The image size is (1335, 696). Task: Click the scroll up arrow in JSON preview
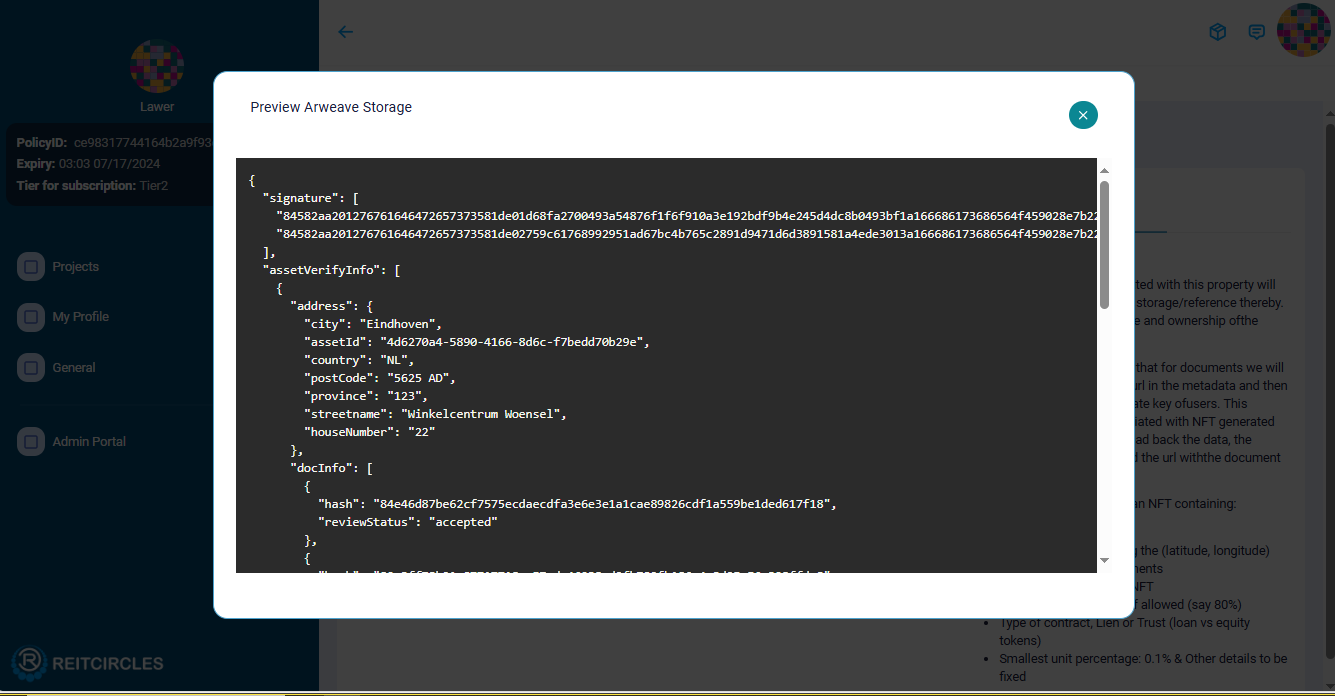[x=1104, y=171]
